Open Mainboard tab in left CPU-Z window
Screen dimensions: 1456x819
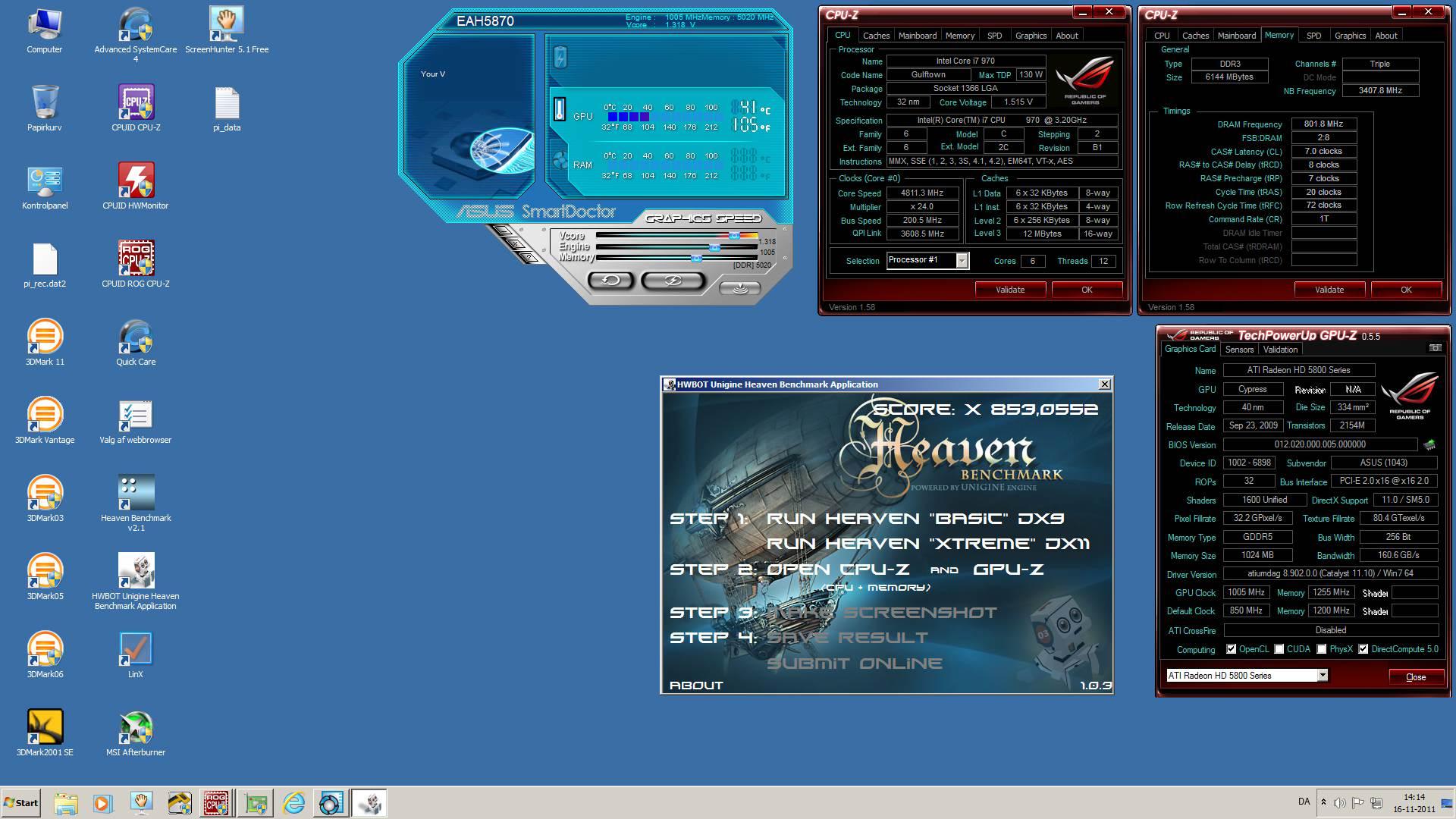point(917,36)
